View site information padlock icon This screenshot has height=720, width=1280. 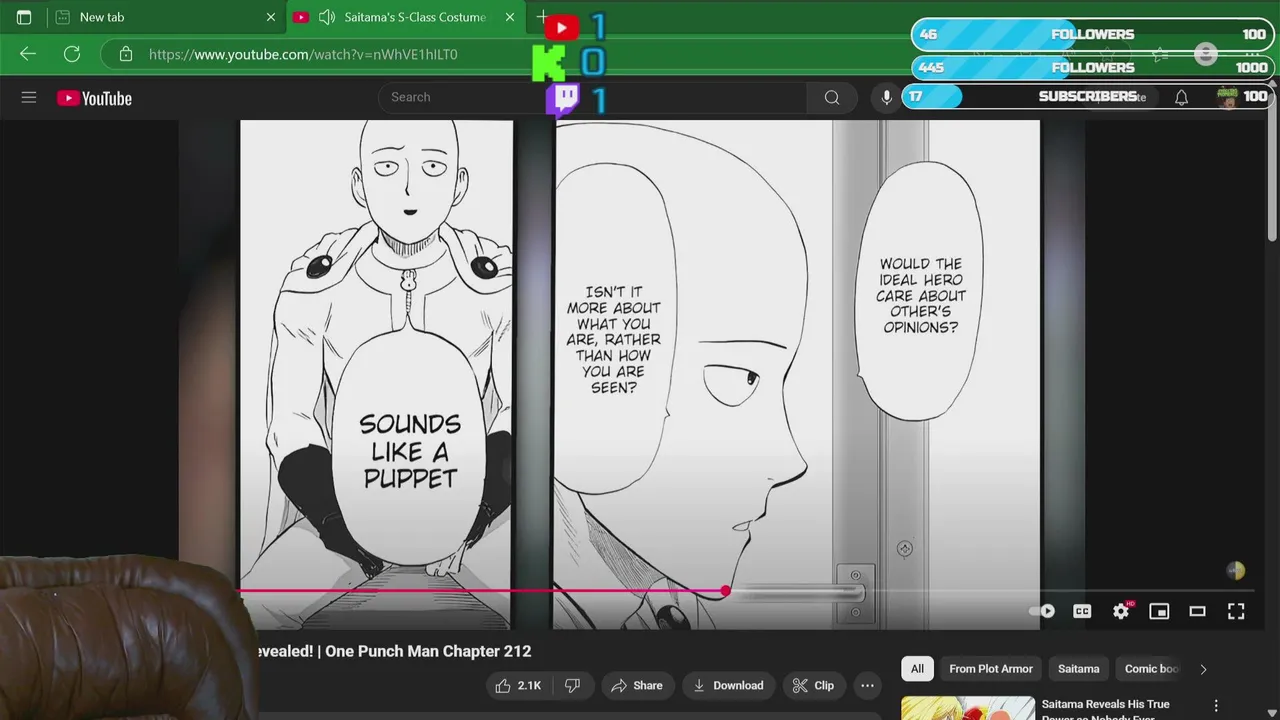click(x=126, y=54)
